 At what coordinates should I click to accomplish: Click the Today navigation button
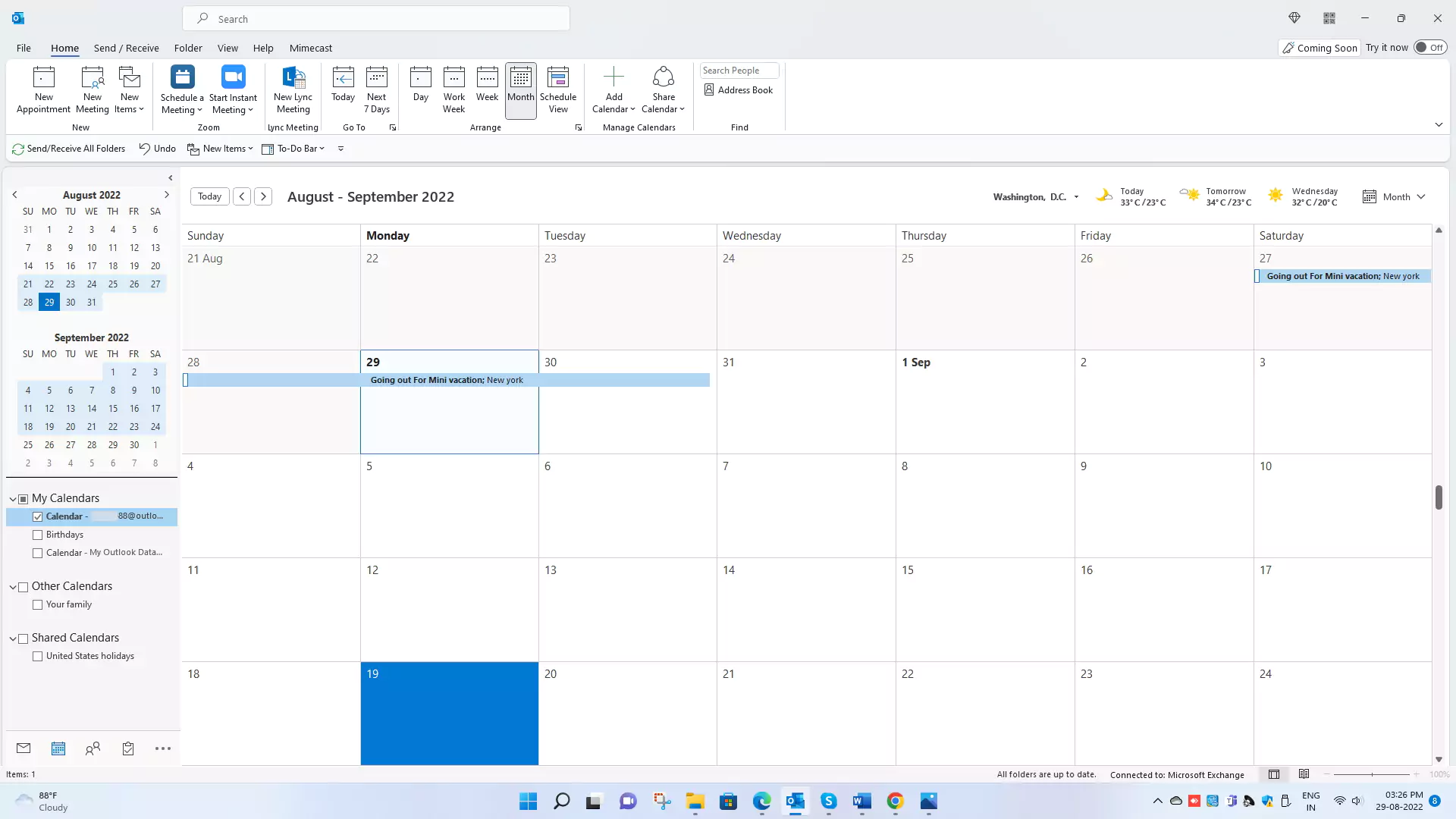click(x=209, y=196)
